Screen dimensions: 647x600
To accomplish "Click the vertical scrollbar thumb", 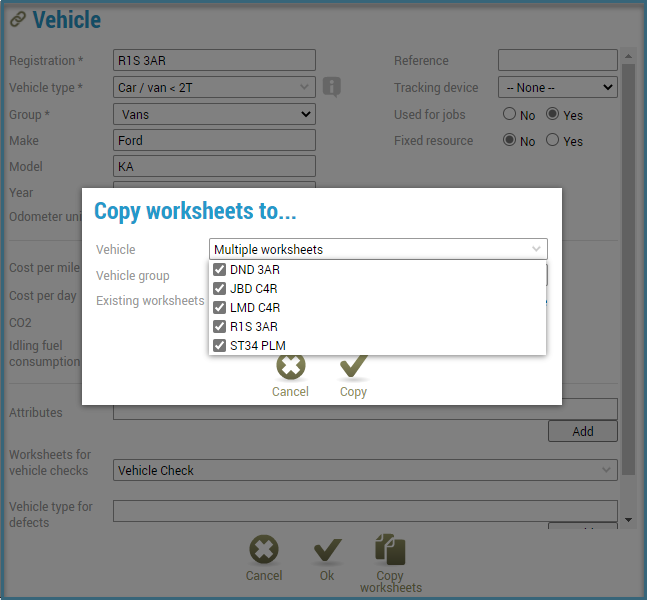I will tap(628, 269).
